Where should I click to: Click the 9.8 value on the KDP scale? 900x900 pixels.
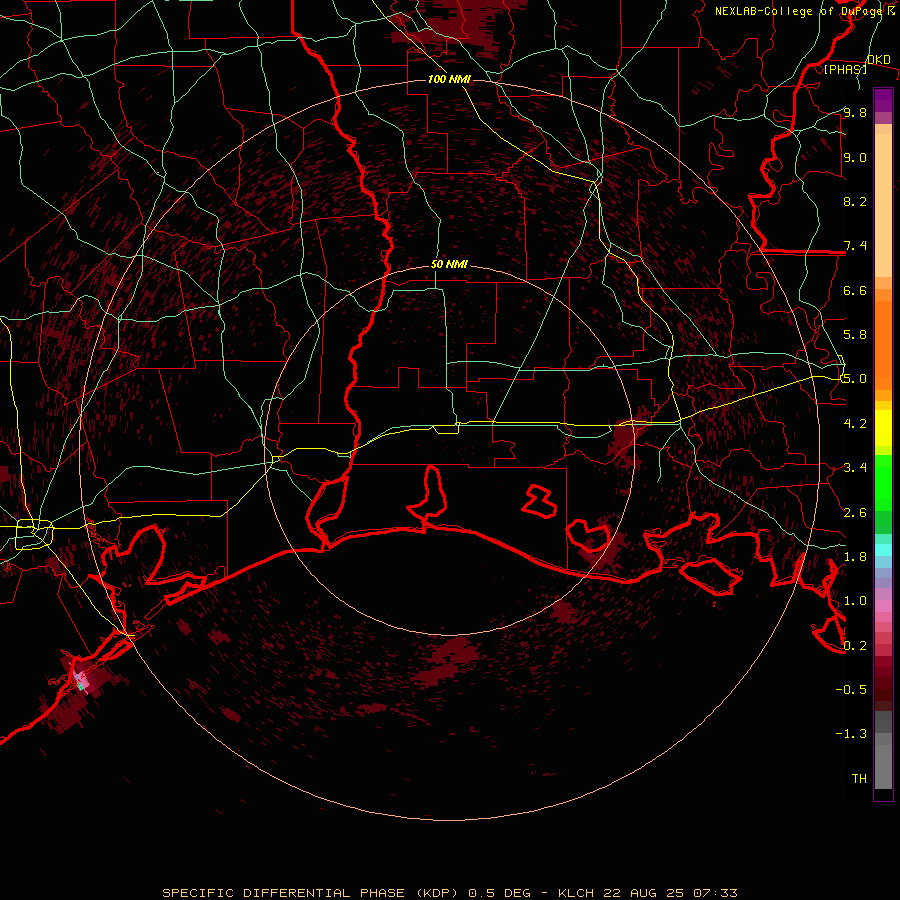point(855,112)
